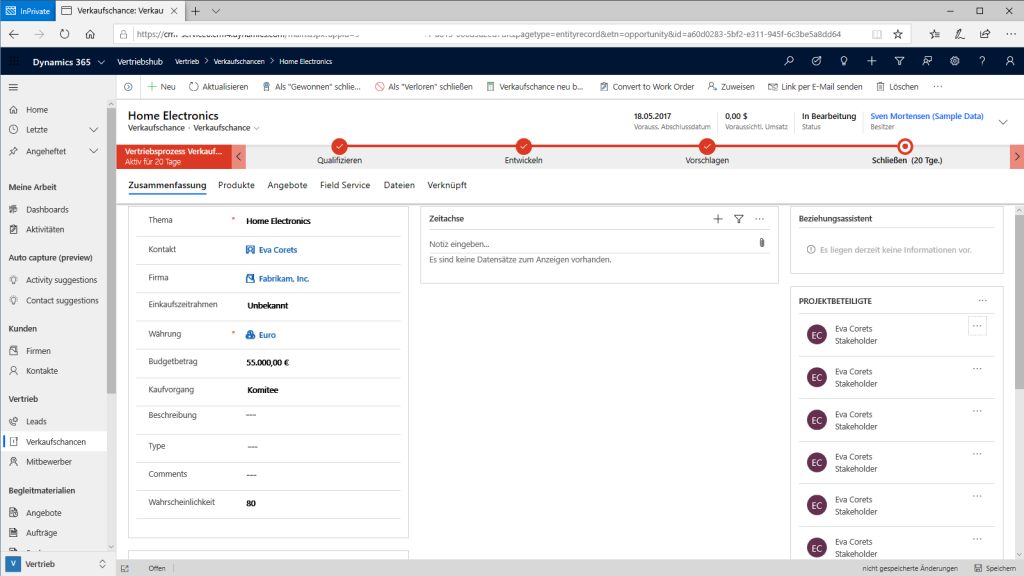Open quick create with the plus icon
The height and width of the screenshot is (576, 1024).
871,61
